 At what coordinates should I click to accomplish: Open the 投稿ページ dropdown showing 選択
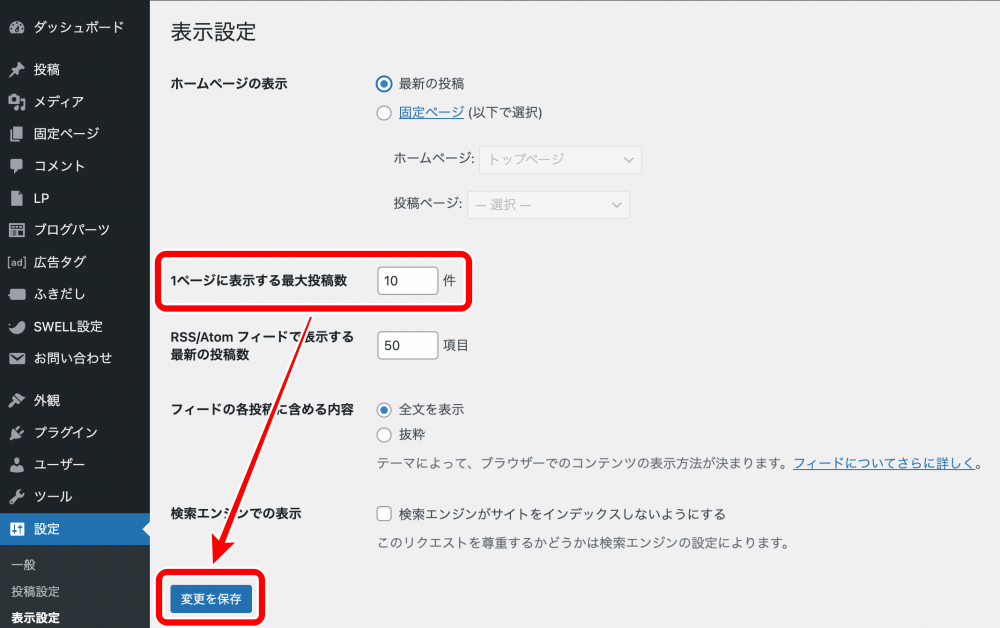point(548,205)
